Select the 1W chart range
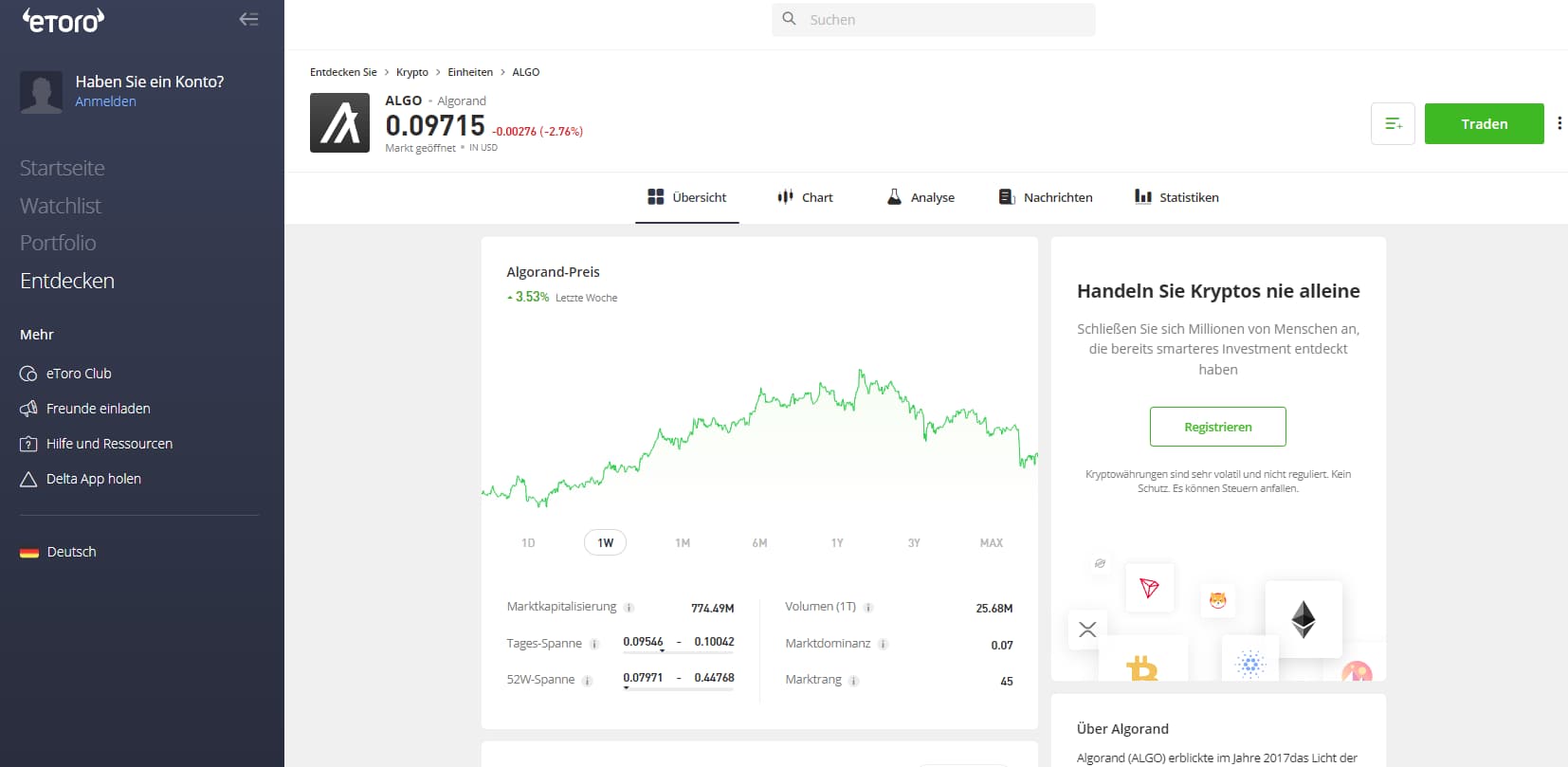The width and height of the screenshot is (1568, 767). click(x=606, y=543)
